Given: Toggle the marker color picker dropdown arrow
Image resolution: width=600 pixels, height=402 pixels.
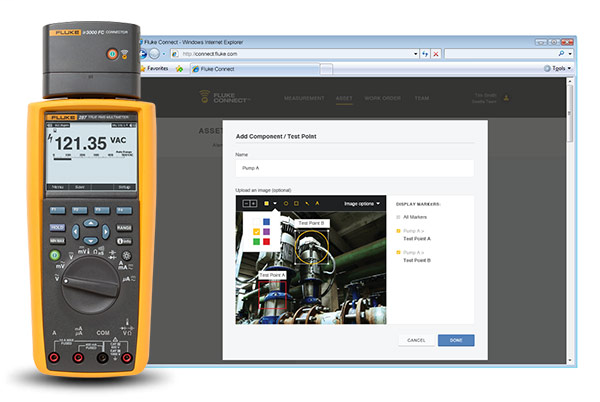Looking at the screenshot, I should point(275,203).
